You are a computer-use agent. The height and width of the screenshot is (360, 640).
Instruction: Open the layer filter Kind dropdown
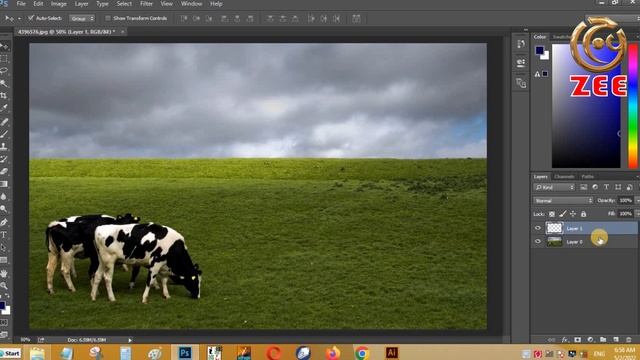coord(554,187)
